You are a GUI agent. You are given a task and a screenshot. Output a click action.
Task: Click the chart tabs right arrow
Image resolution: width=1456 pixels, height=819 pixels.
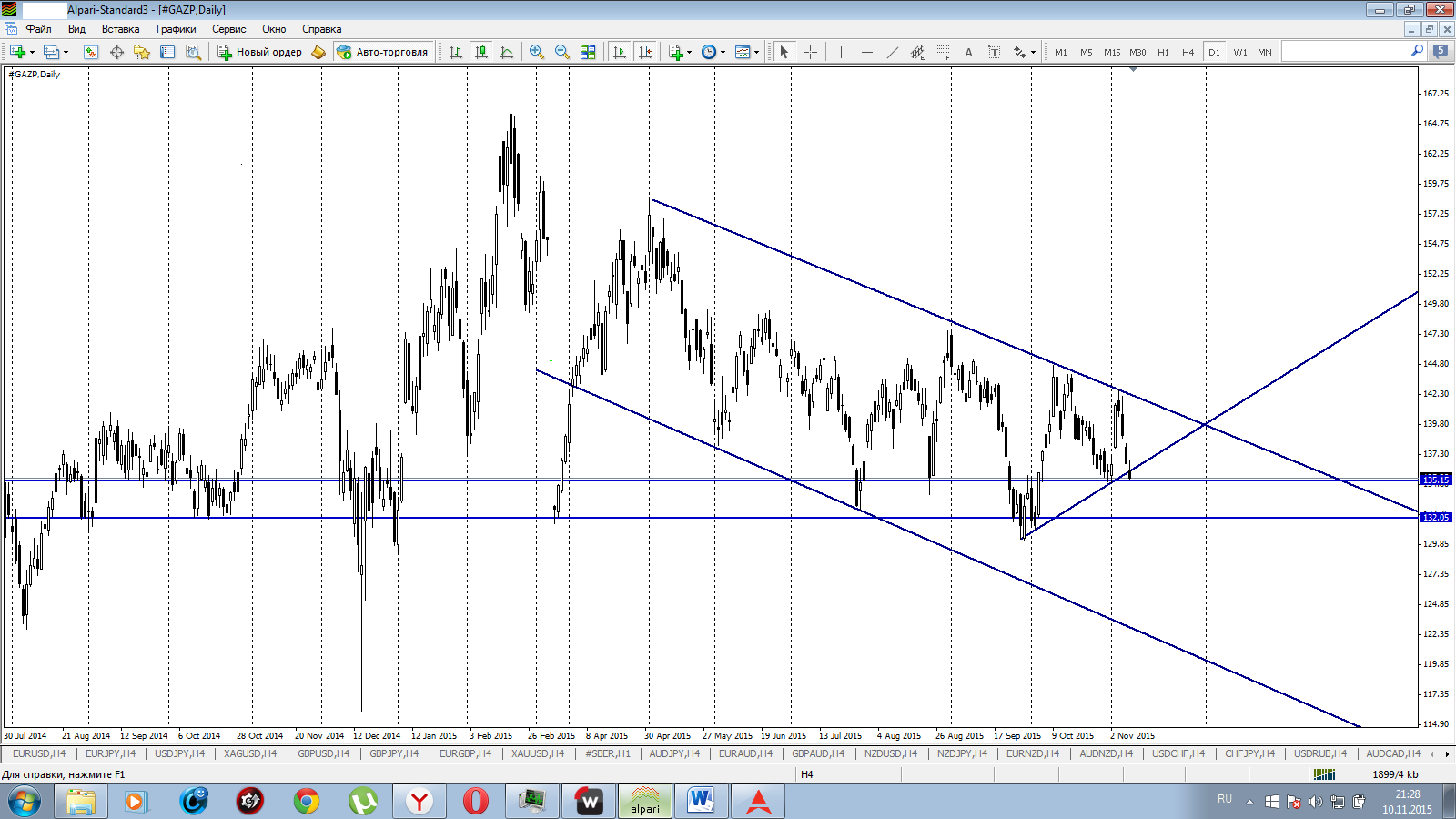(1447, 754)
